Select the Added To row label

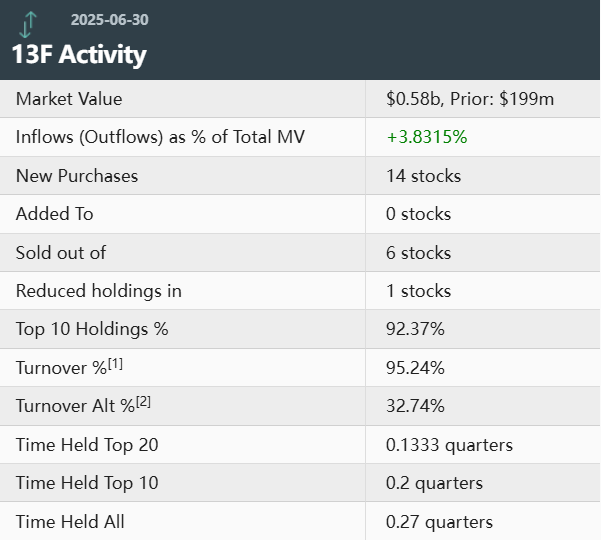[x=52, y=214]
